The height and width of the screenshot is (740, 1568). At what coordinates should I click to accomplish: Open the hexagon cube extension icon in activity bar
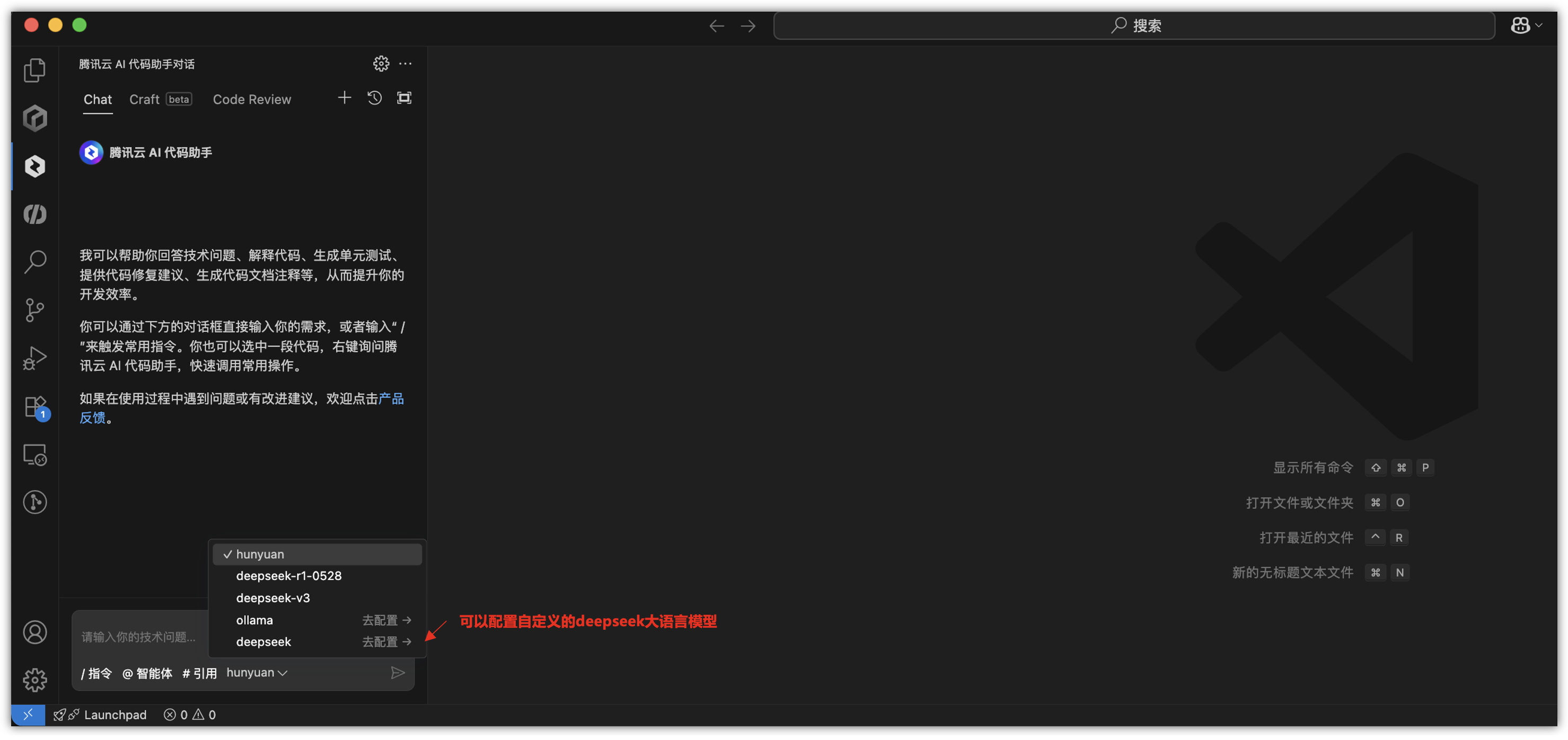tap(34, 118)
